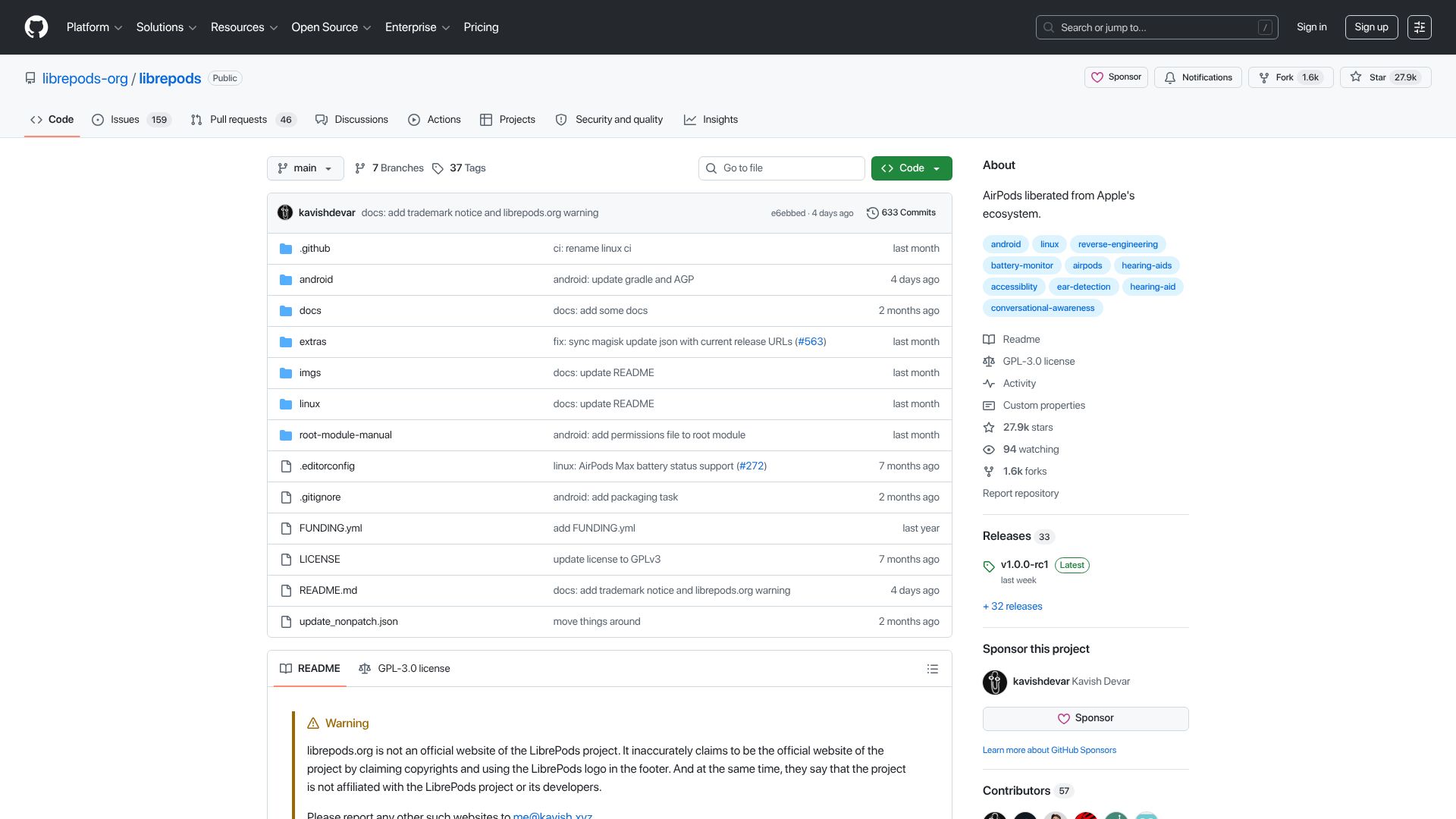Open the GitHub homepage logo
The image size is (1456, 819).
pyautogui.click(x=36, y=27)
